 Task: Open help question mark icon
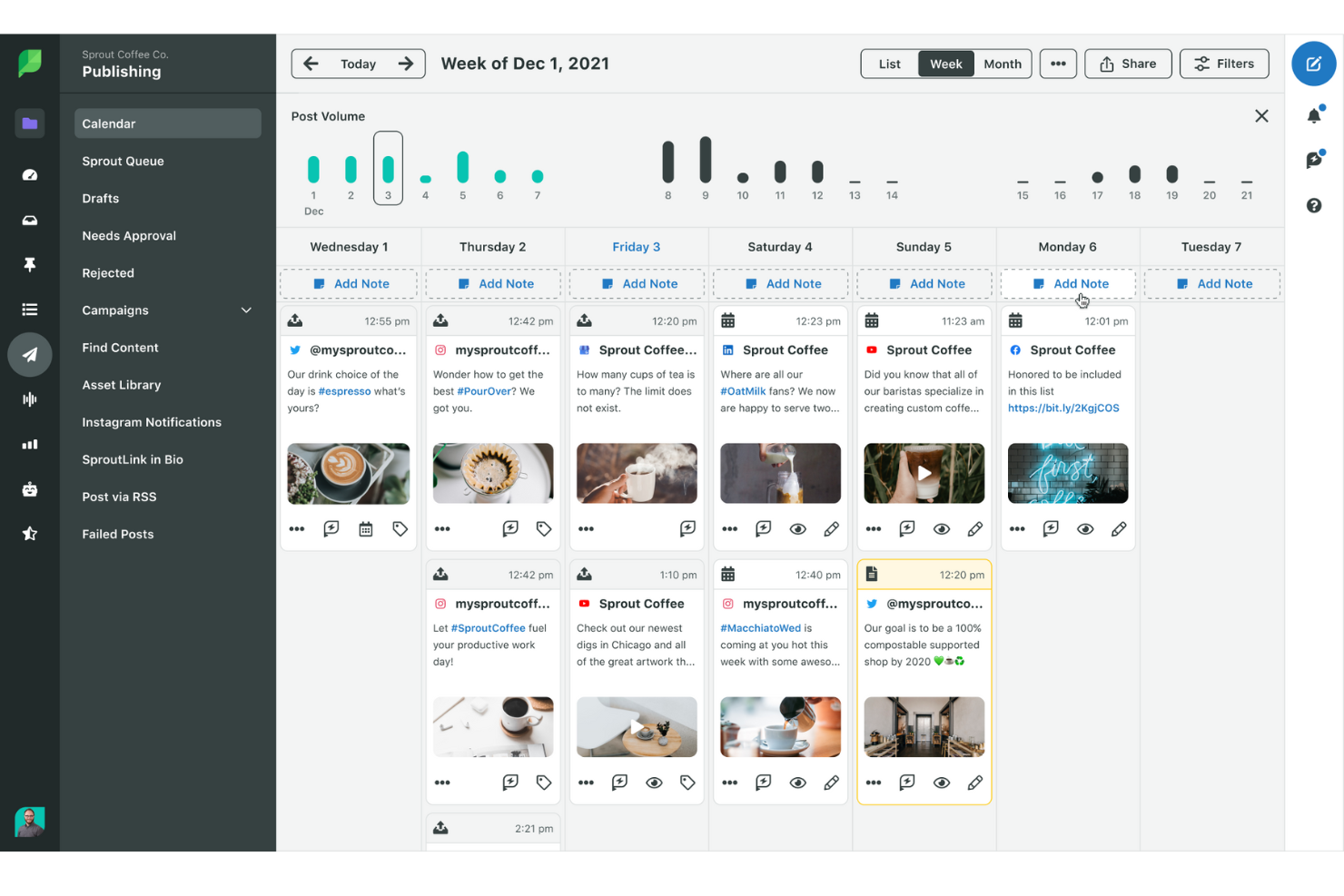tap(1314, 205)
